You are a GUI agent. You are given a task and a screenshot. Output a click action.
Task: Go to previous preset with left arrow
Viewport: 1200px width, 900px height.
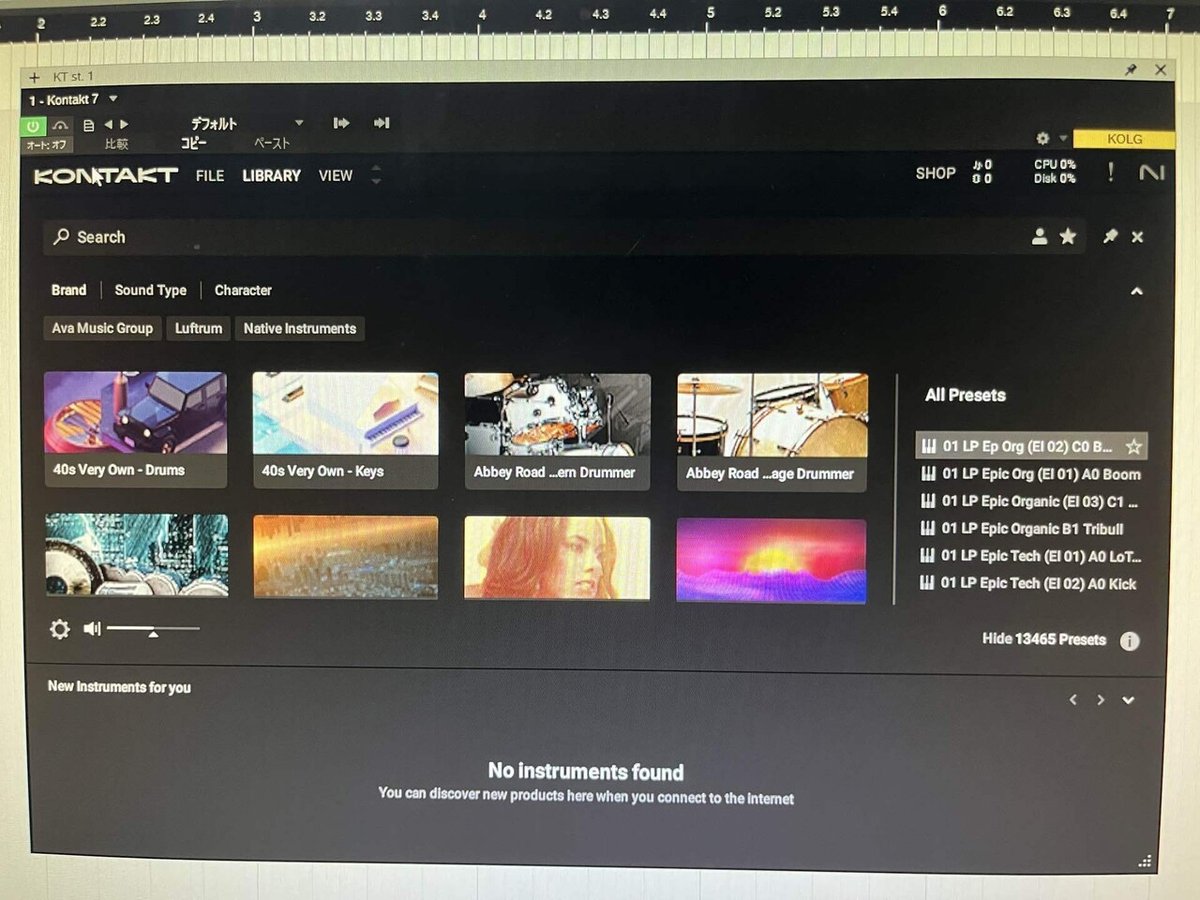[108, 125]
